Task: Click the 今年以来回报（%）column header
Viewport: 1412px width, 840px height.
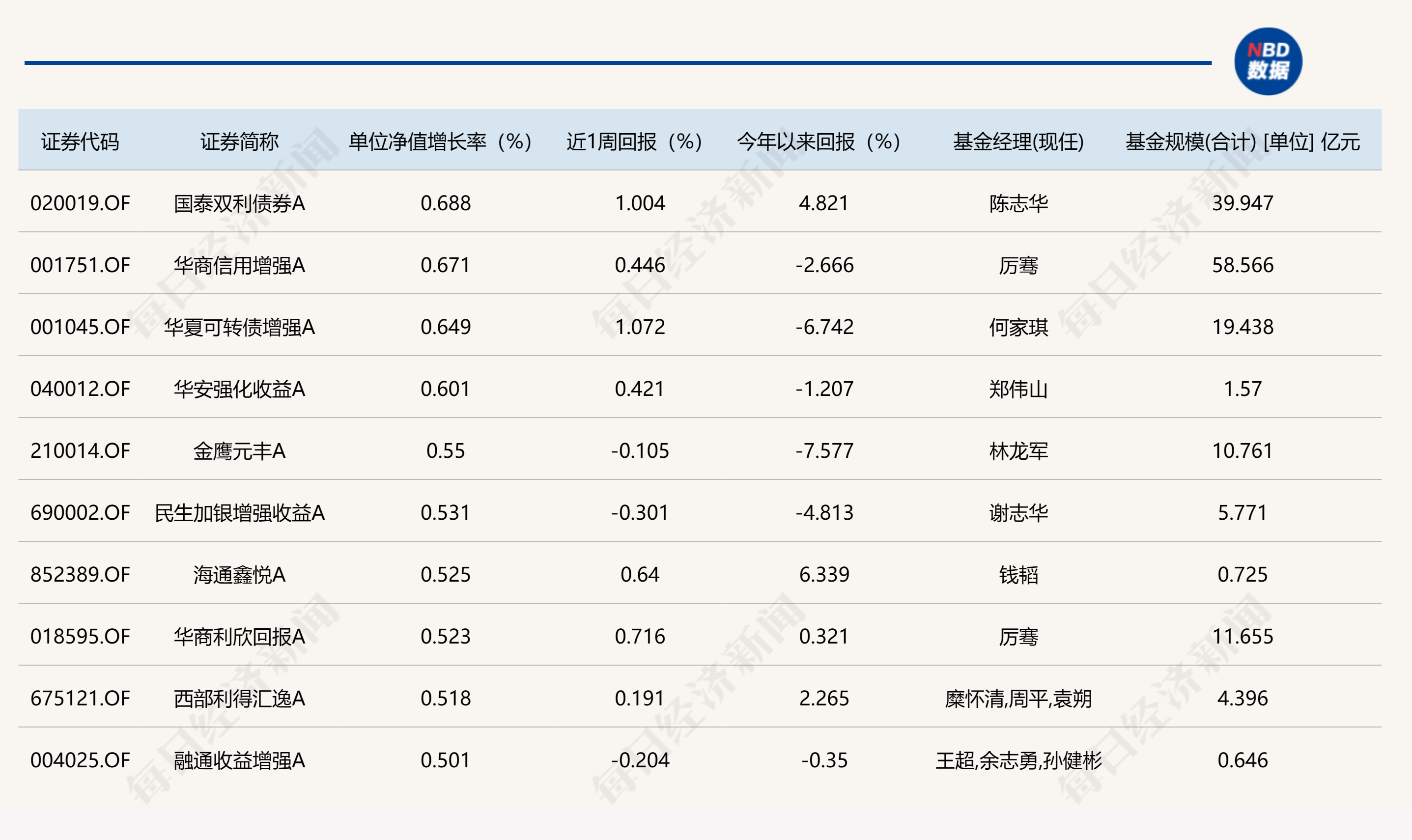Action: 819,141
